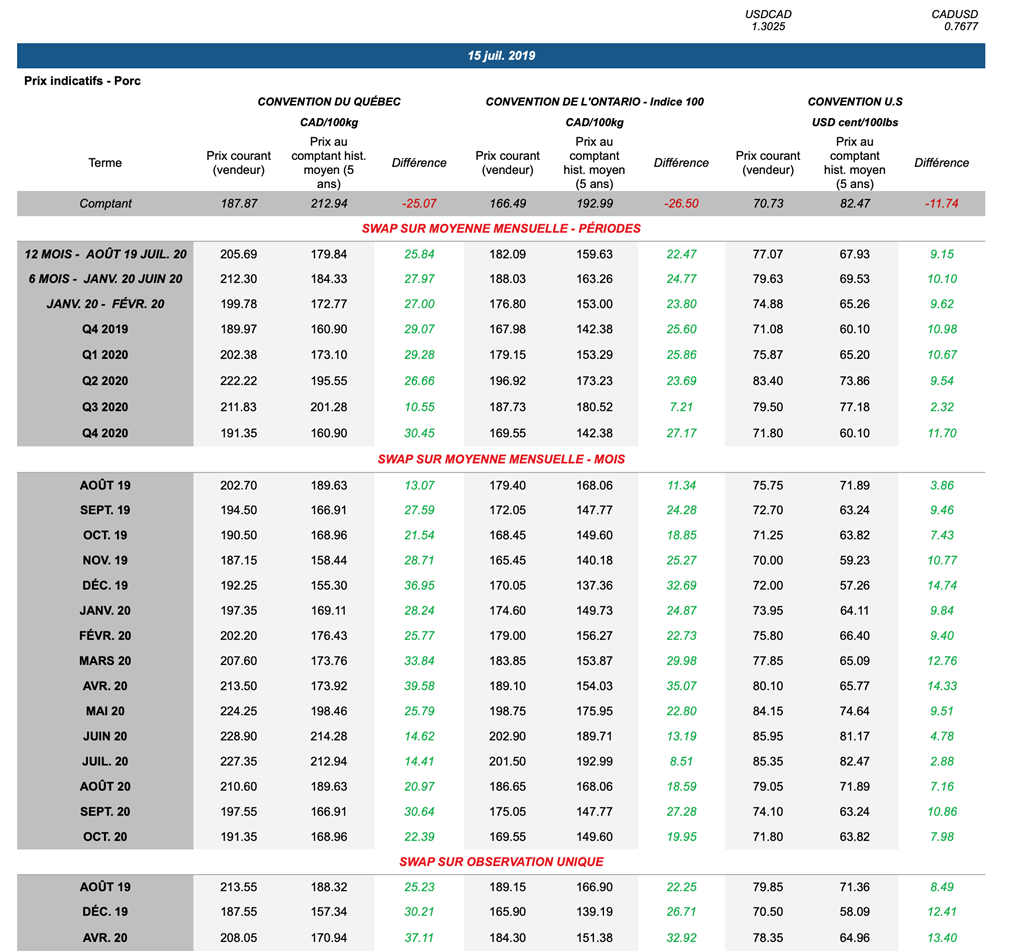
Task: Select the Québec Comptant difference value -25.07
Action: [x=418, y=204]
